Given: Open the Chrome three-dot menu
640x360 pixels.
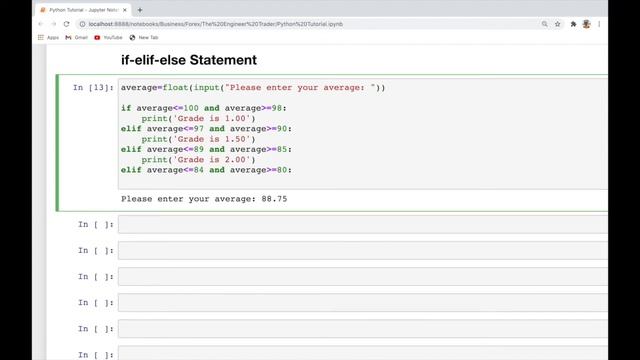Looking at the screenshot, I should [599, 24].
